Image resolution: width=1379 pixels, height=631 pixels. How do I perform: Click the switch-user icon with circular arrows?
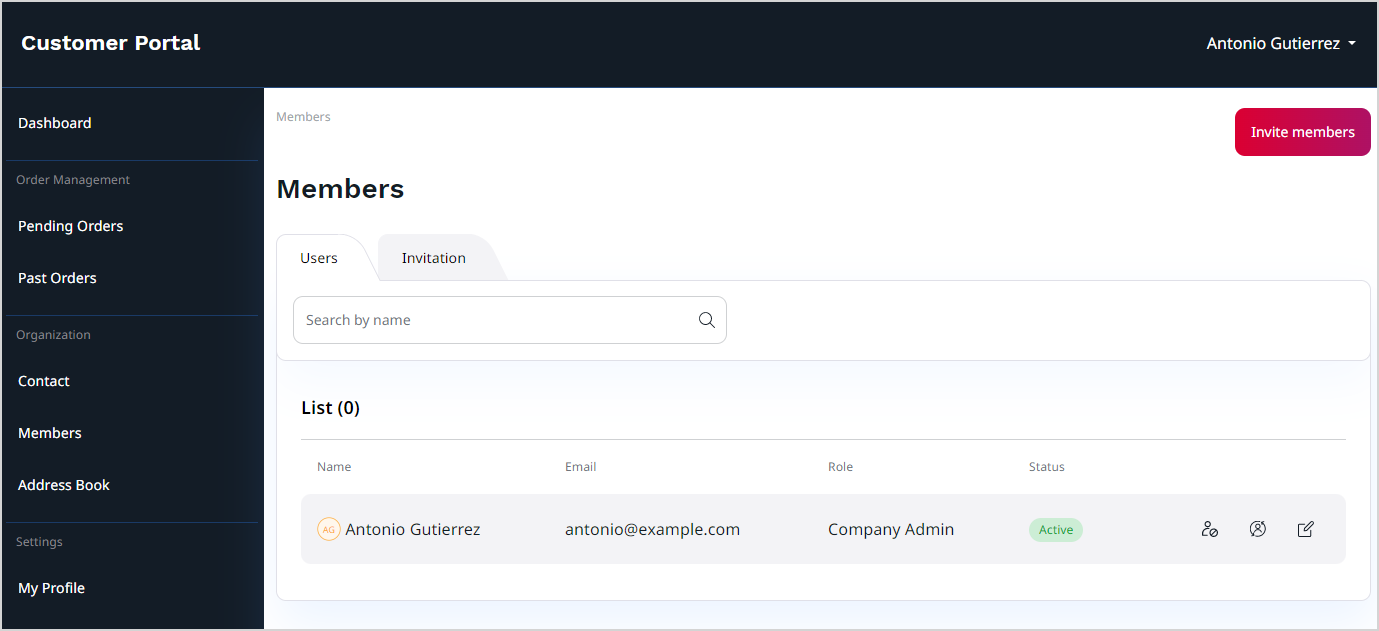pyautogui.click(x=1258, y=529)
